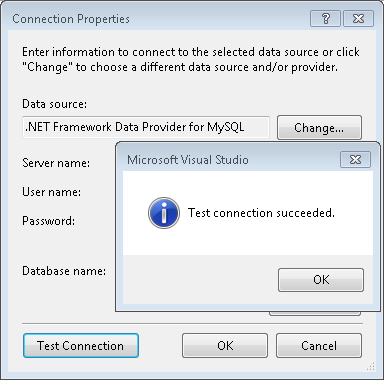384x380 pixels.
Task: Click the .NET Framework Data Provider field
Action: [x=146, y=127]
